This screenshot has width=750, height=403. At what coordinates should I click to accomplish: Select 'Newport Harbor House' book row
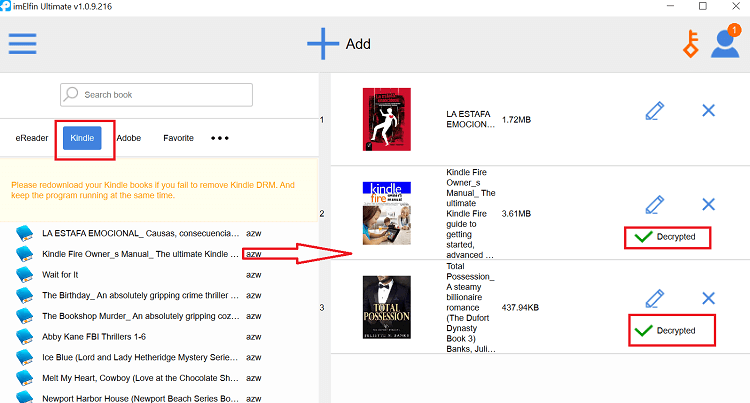pyautogui.click(x=140, y=398)
